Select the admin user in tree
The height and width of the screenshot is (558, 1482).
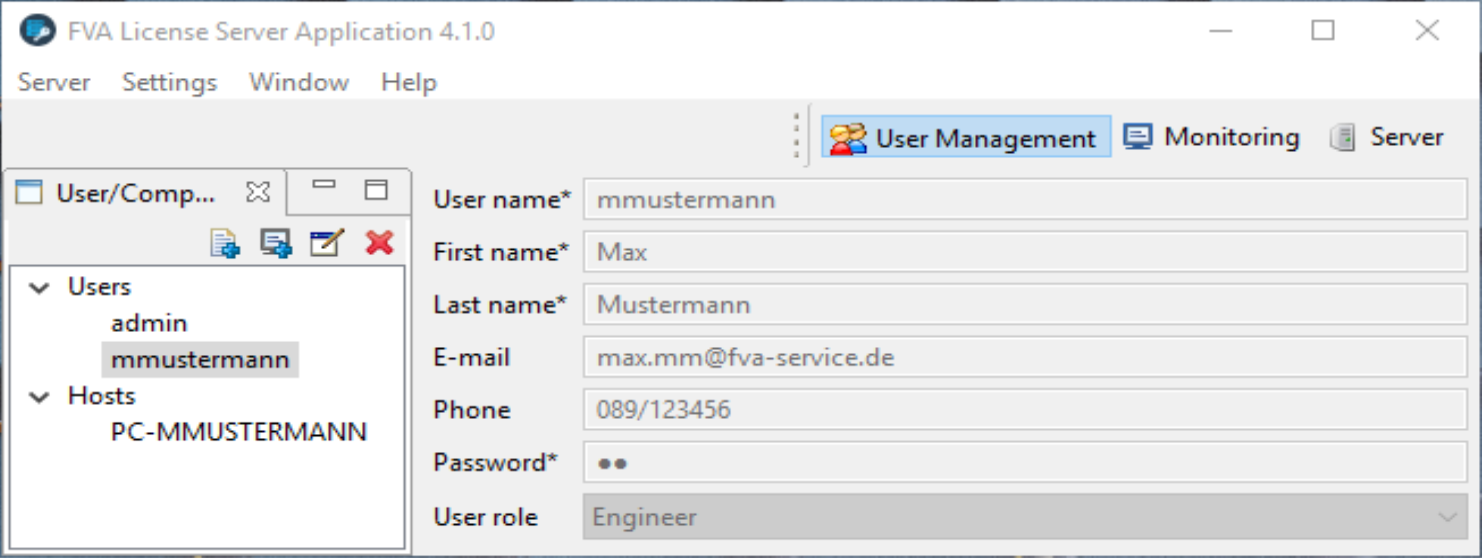149,323
